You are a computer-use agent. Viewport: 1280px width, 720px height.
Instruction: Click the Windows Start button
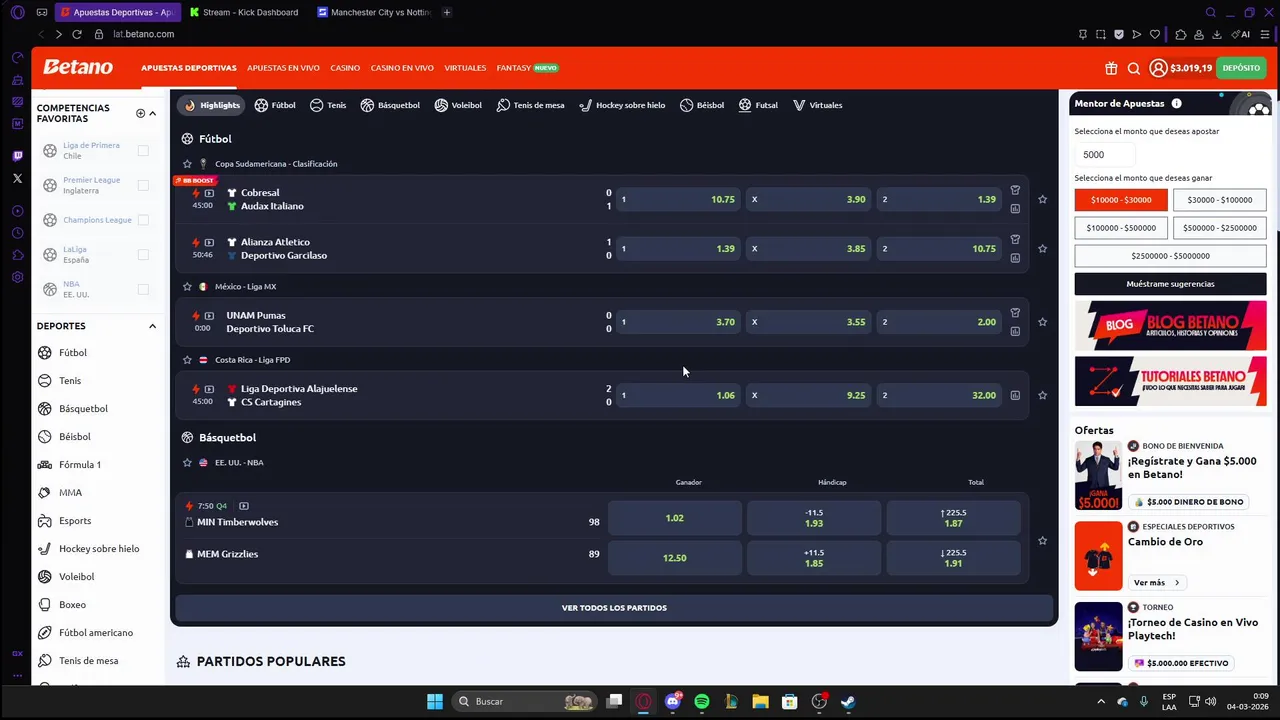(x=435, y=701)
